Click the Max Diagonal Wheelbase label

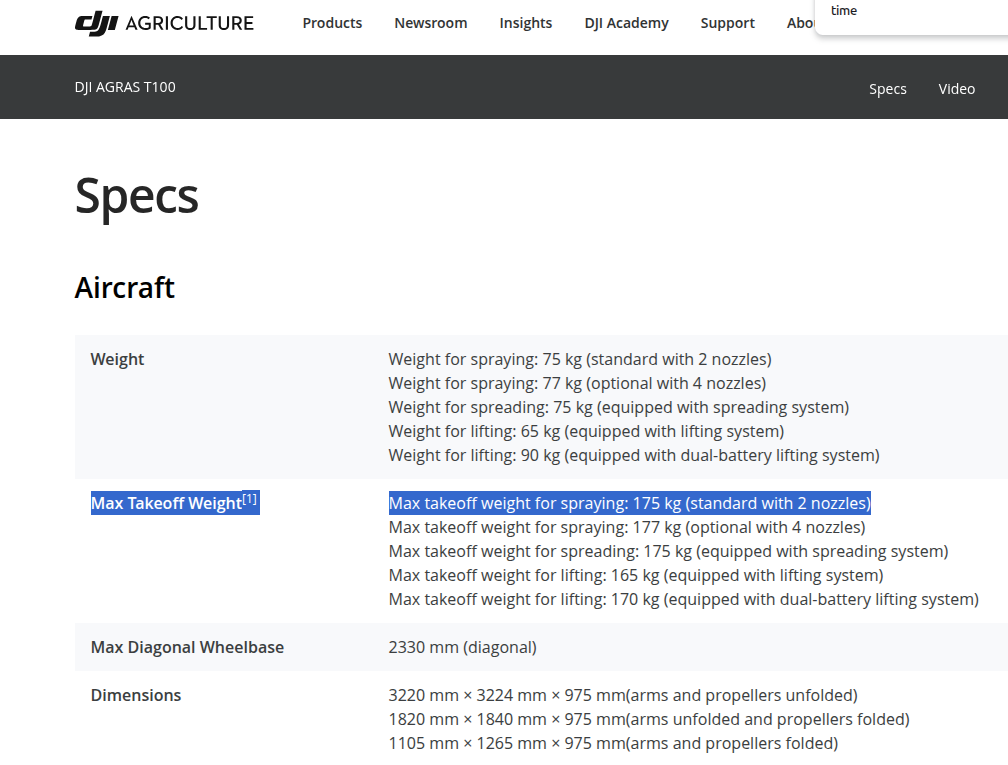coord(187,647)
